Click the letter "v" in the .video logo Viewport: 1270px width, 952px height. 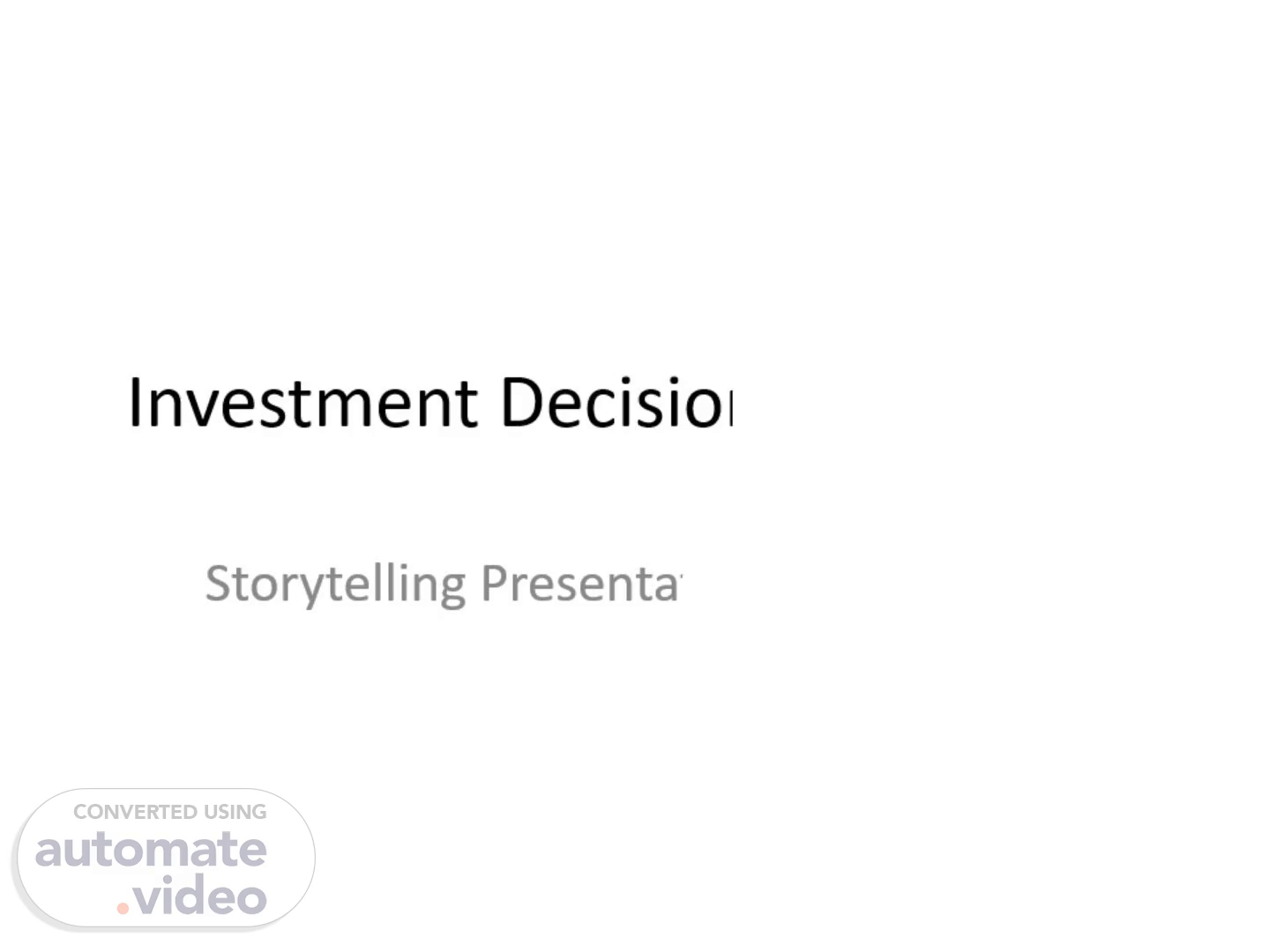[x=146, y=901]
